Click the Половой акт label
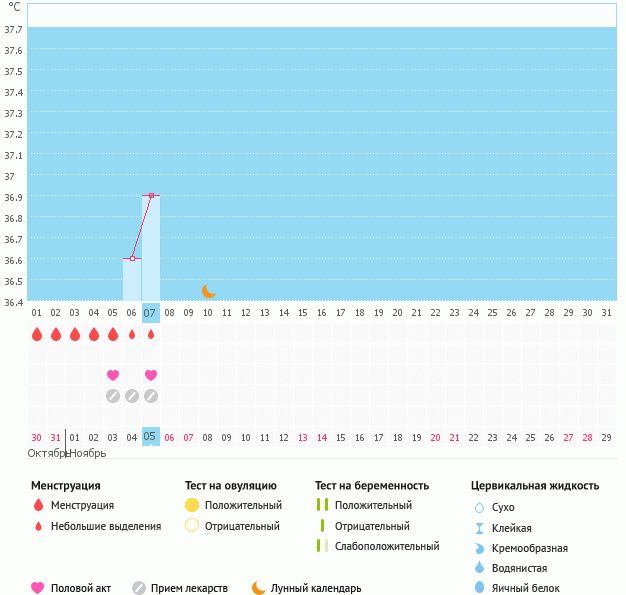The width and height of the screenshot is (626, 595). (81, 588)
